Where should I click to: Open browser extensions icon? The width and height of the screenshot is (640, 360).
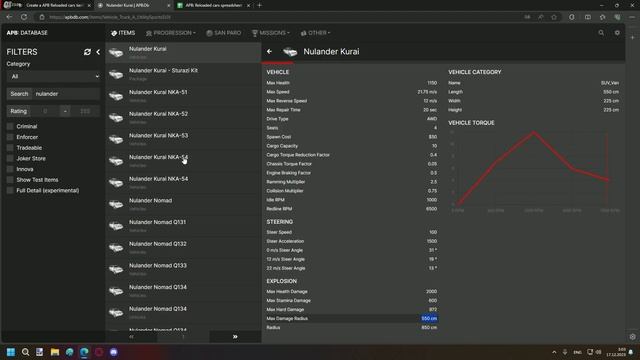[x=571, y=17]
